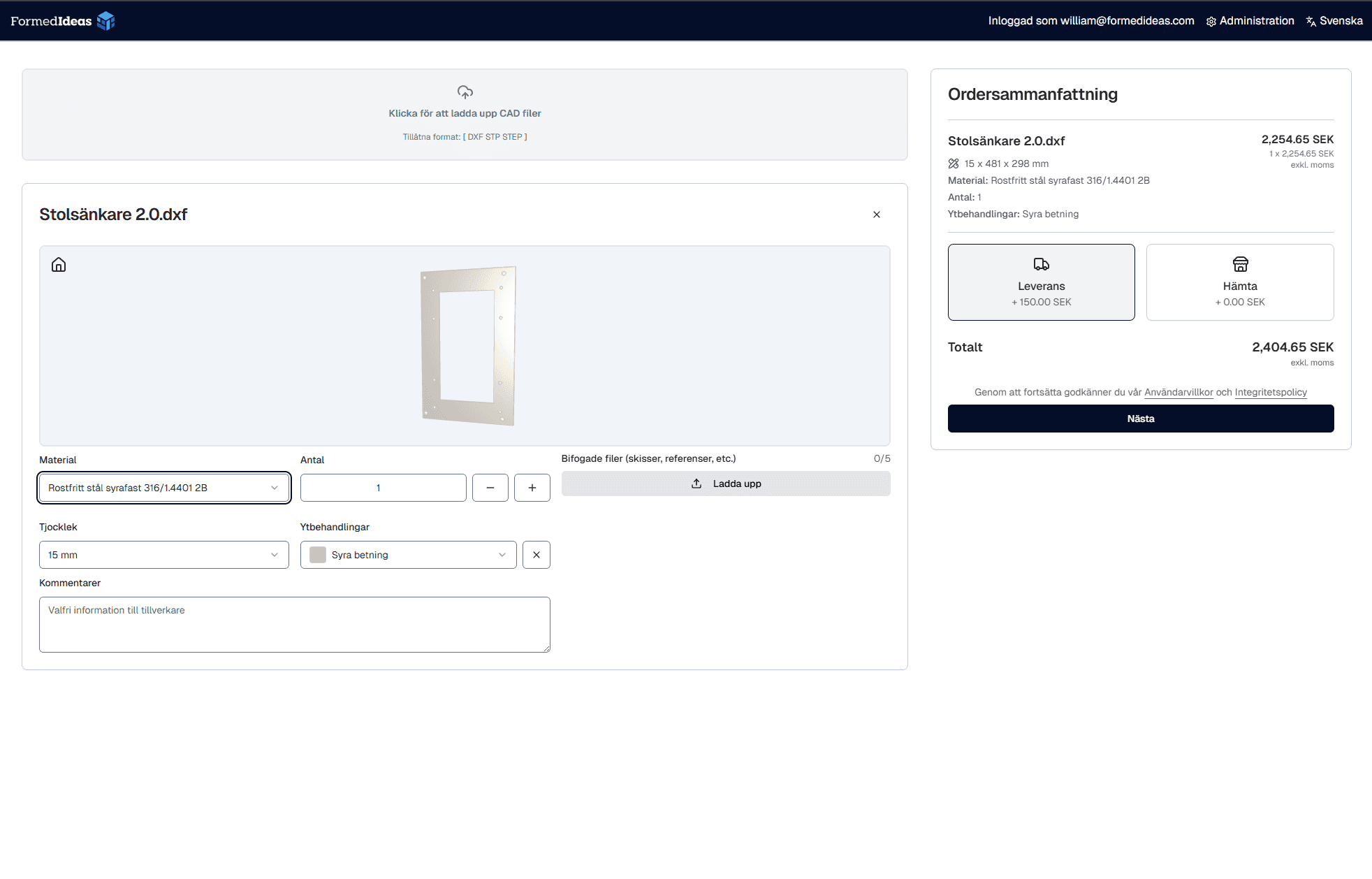The image size is (1372, 879).
Task: Open the Tjocklek 15 mm dropdown
Action: [x=163, y=555]
